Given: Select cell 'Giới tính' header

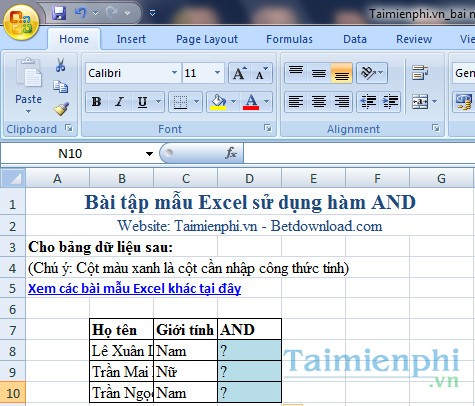Looking at the screenshot, I should click(x=185, y=330).
